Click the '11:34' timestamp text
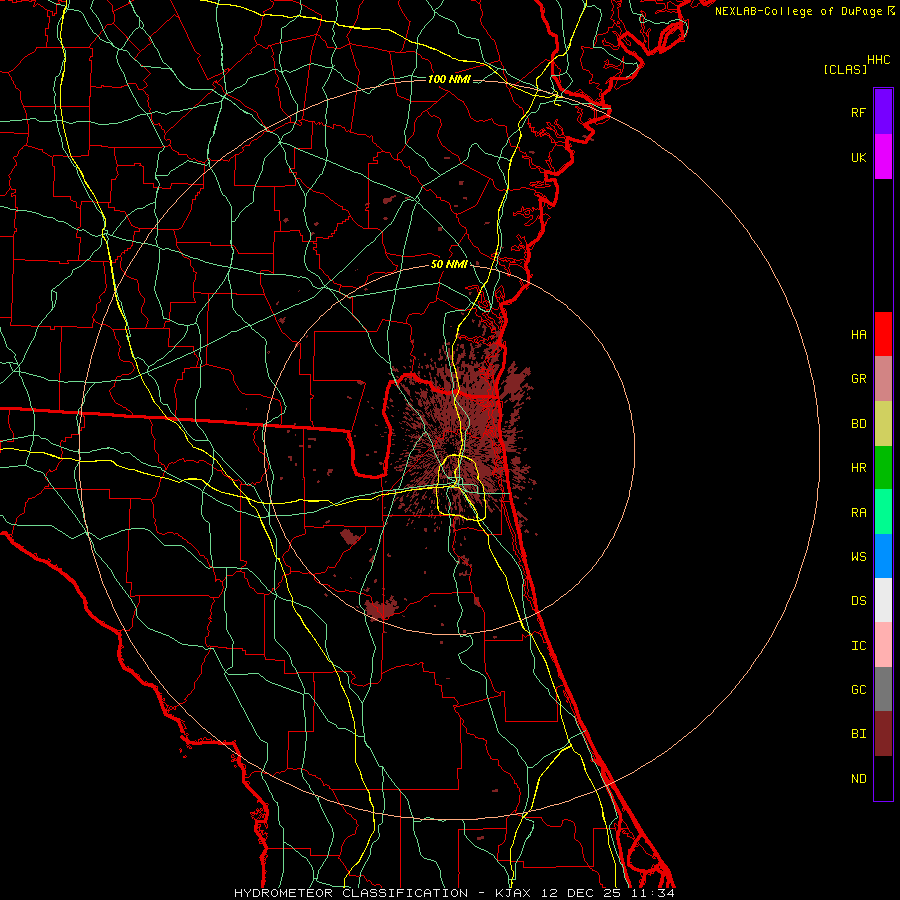This screenshot has width=900, height=900. 653,893
